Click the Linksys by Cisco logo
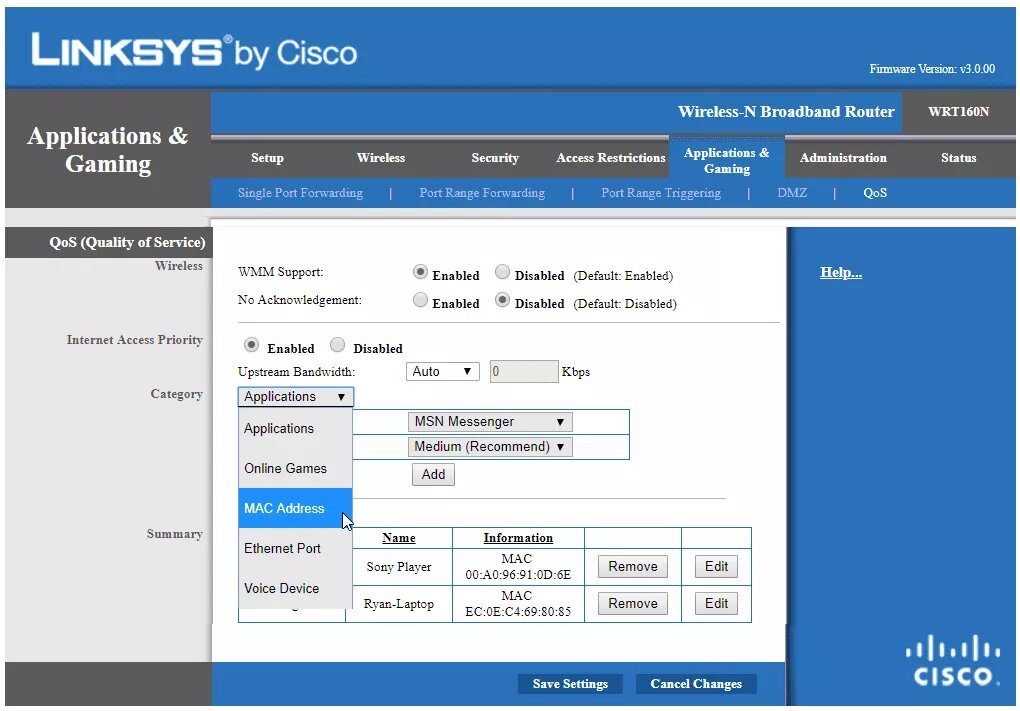Viewport: 1020px width, 711px height. click(x=194, y=51)
